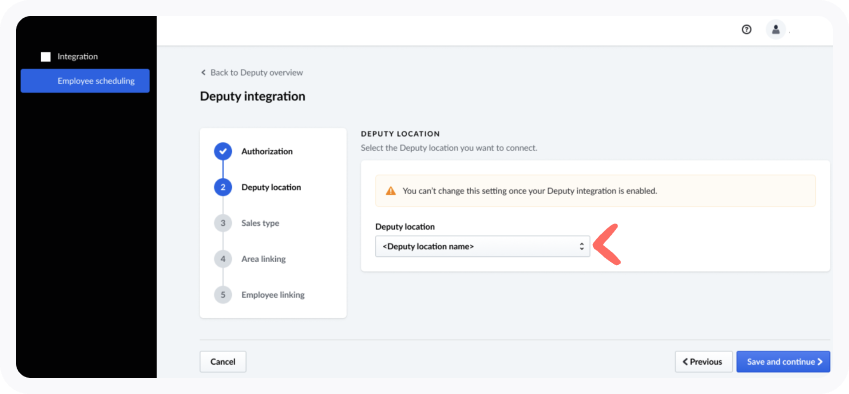Click Save and continue button
Viewport: 849px width, 394px height.
point(783,362)
